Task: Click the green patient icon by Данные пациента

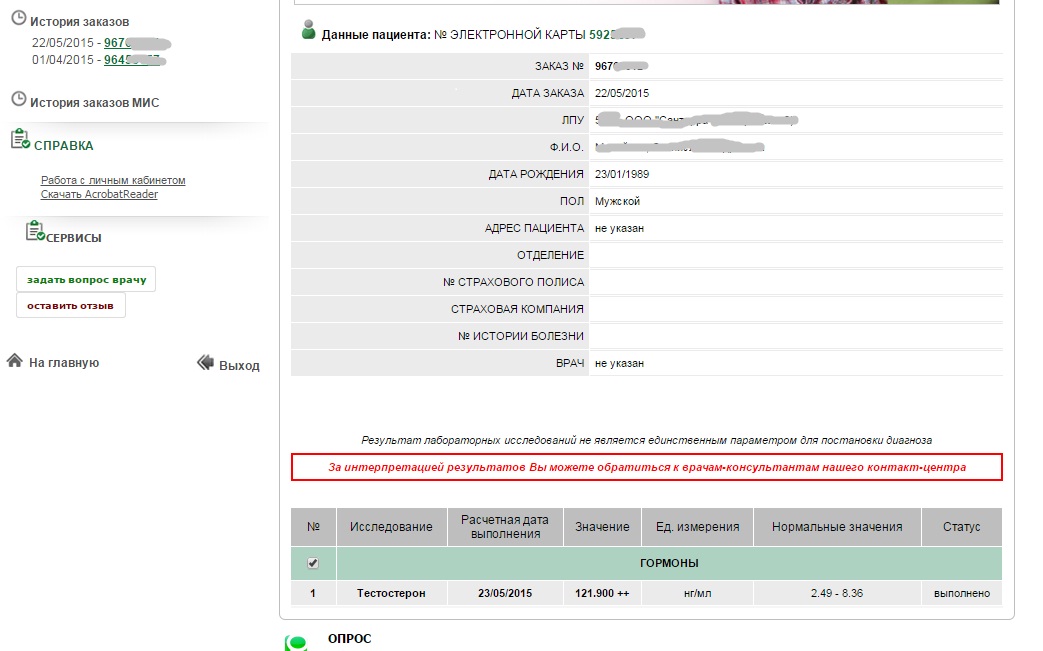Action: [x=308, y=30]
